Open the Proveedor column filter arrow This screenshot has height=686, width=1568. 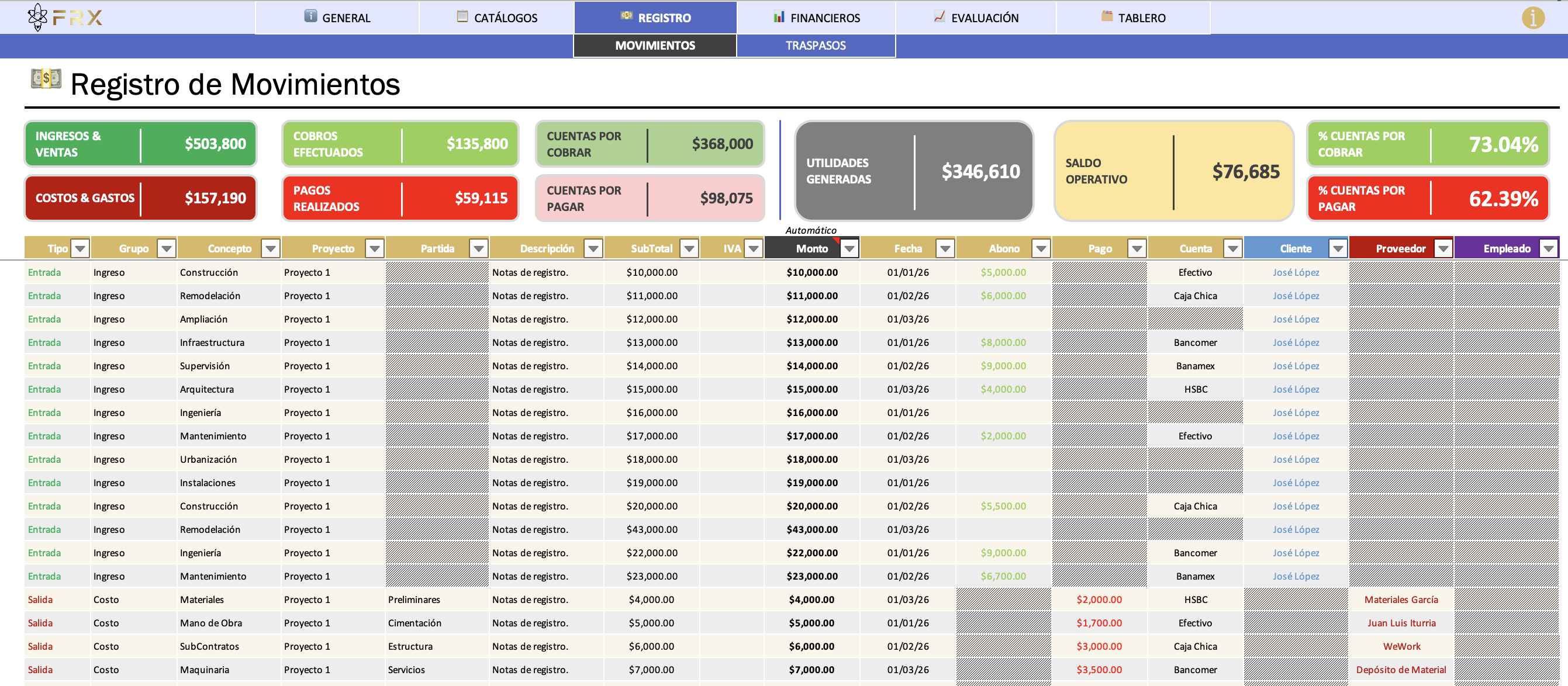[x=1443, y=248]
